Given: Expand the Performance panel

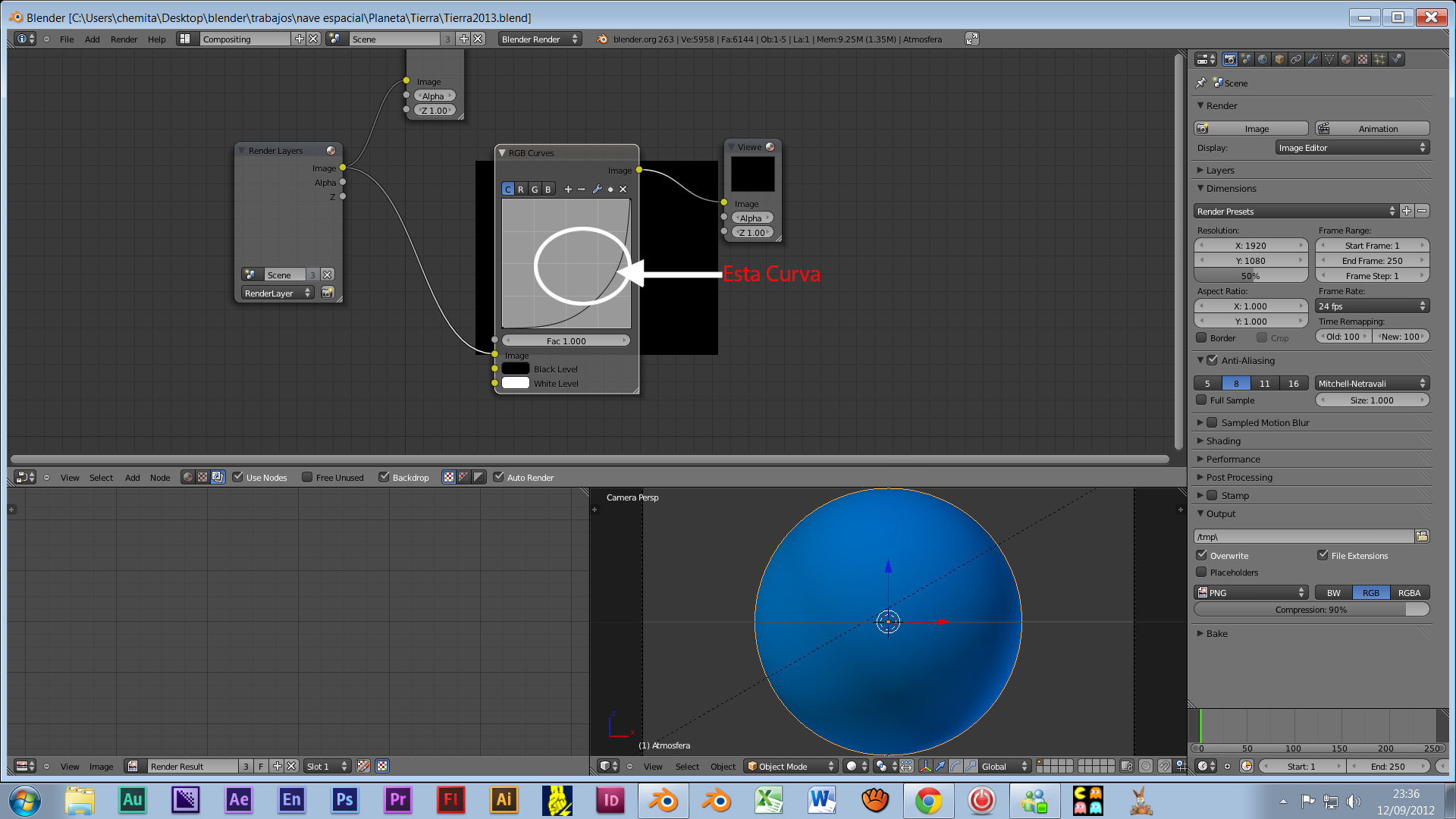Looking at the screenshot, I should coord(1233,459).
